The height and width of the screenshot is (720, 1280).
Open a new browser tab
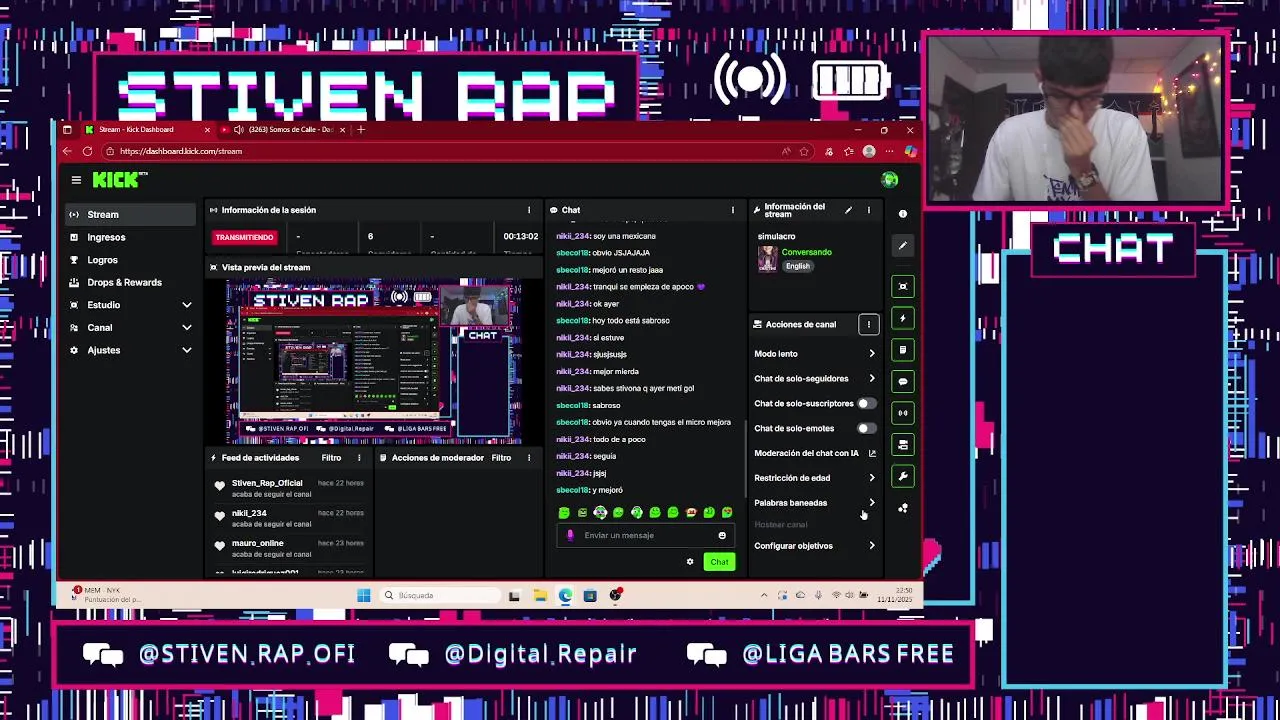click(x=361, y=129)
